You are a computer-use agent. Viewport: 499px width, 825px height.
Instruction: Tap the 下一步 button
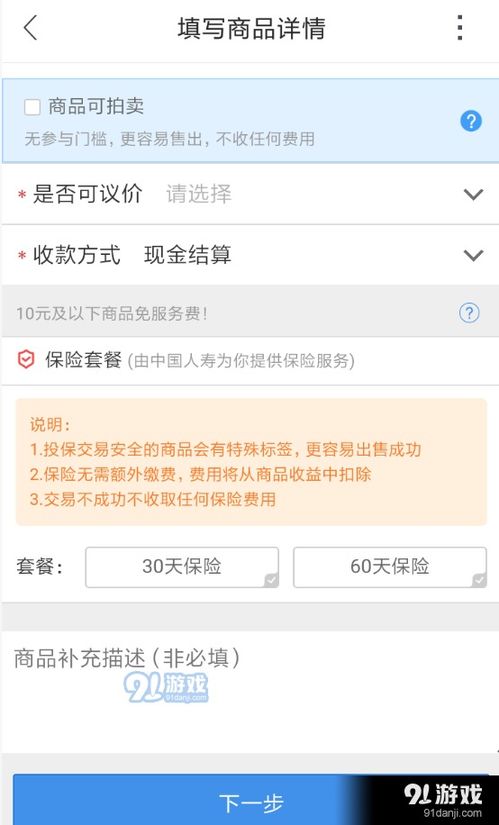250,799
